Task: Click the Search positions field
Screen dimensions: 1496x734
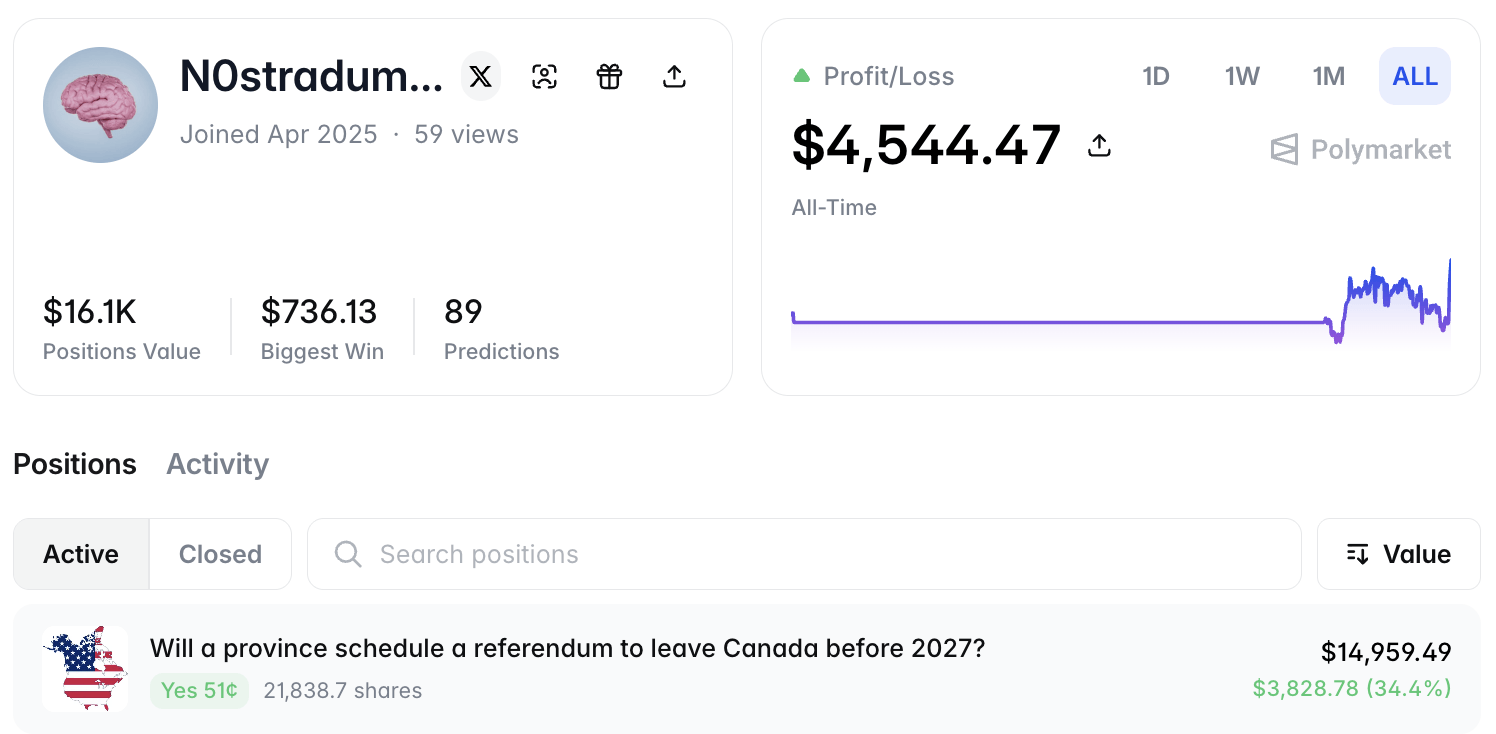Action: (800, 554)
